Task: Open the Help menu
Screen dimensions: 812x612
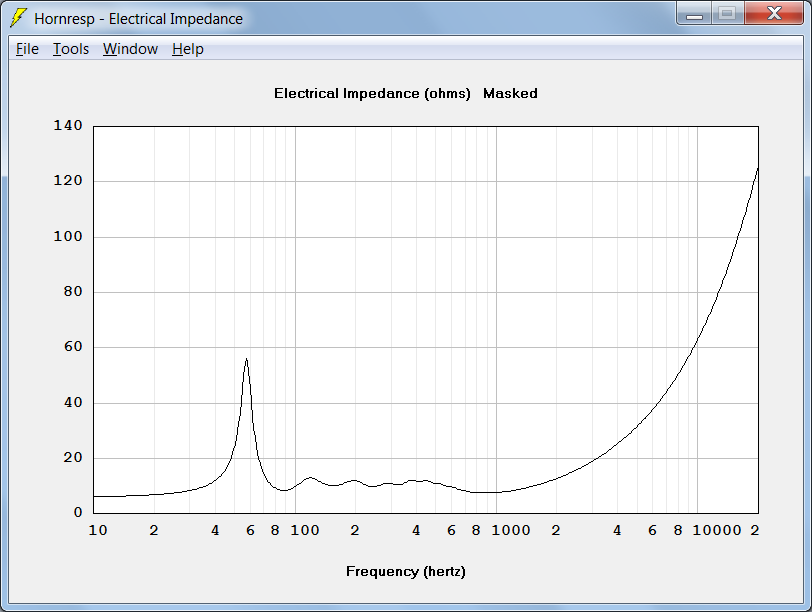Action: click(188, 49)
